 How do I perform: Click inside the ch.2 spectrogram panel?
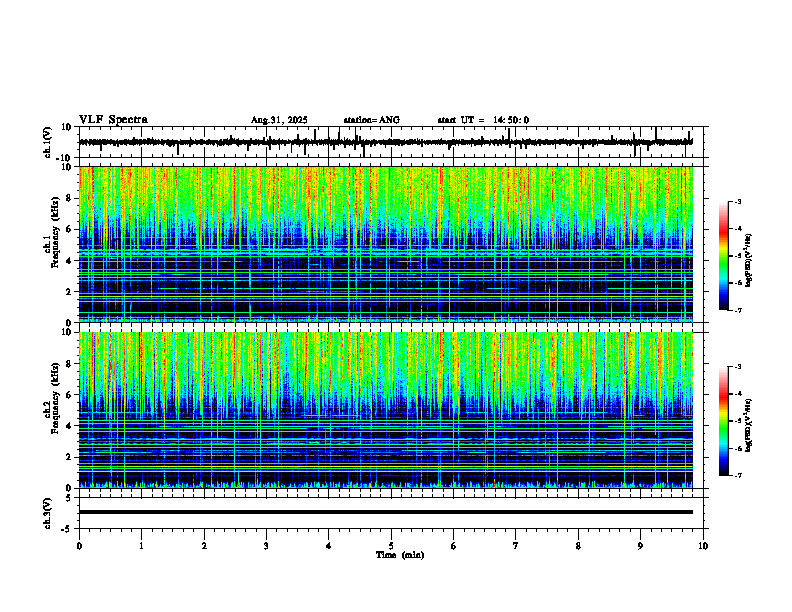pyautogui.click(x=386, y=410)
